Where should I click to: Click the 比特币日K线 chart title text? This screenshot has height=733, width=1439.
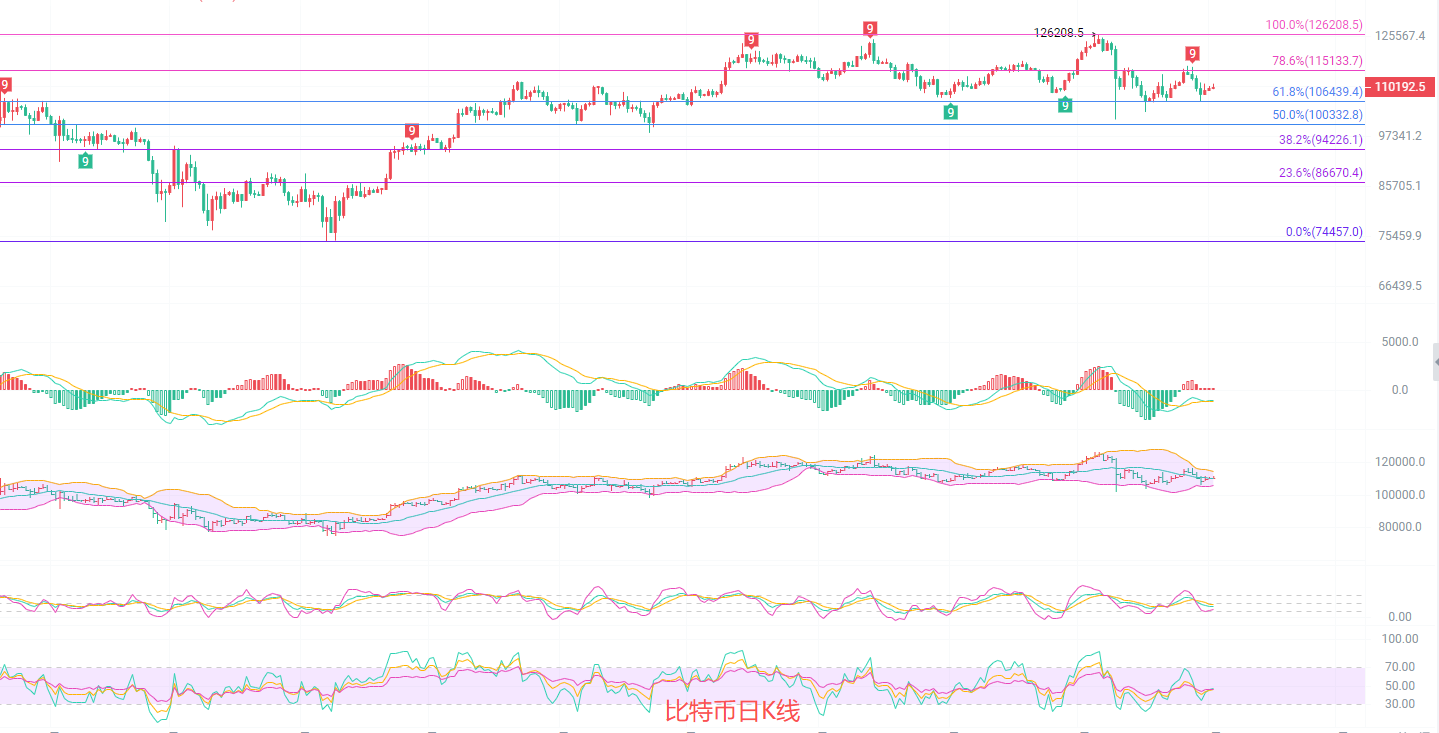click(x=732, y=711)
